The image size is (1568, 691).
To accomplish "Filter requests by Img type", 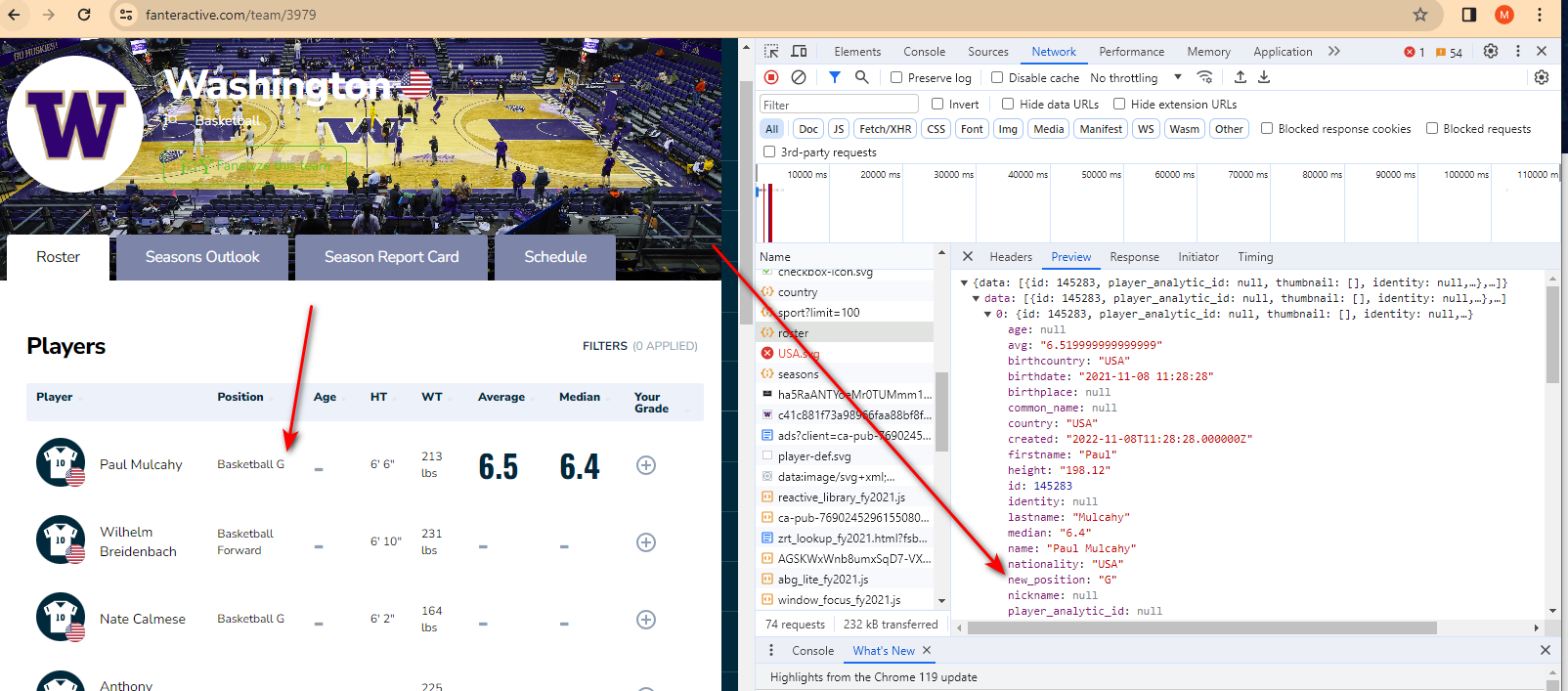I will (x=1008, y=129).
